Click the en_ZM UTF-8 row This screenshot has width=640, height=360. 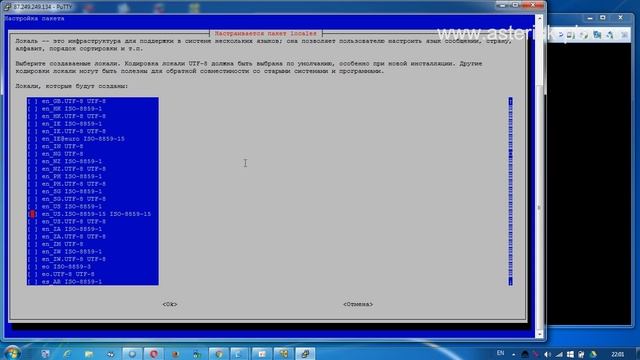click(x=93, y=244)
